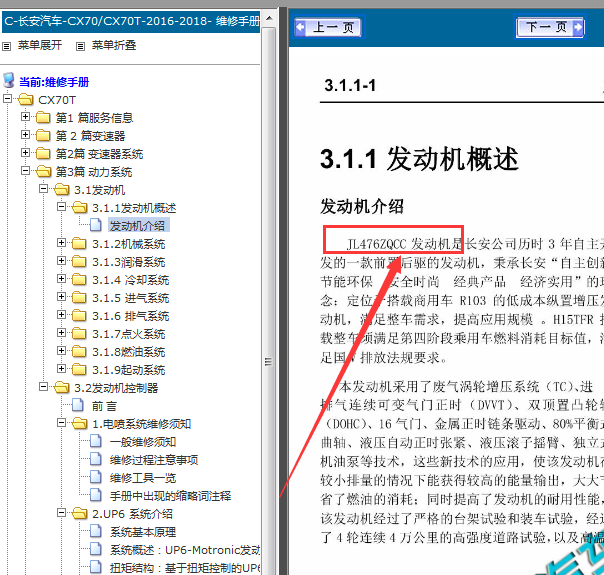Expand 3.1.9起动系统 node

(x=61, y=369)
